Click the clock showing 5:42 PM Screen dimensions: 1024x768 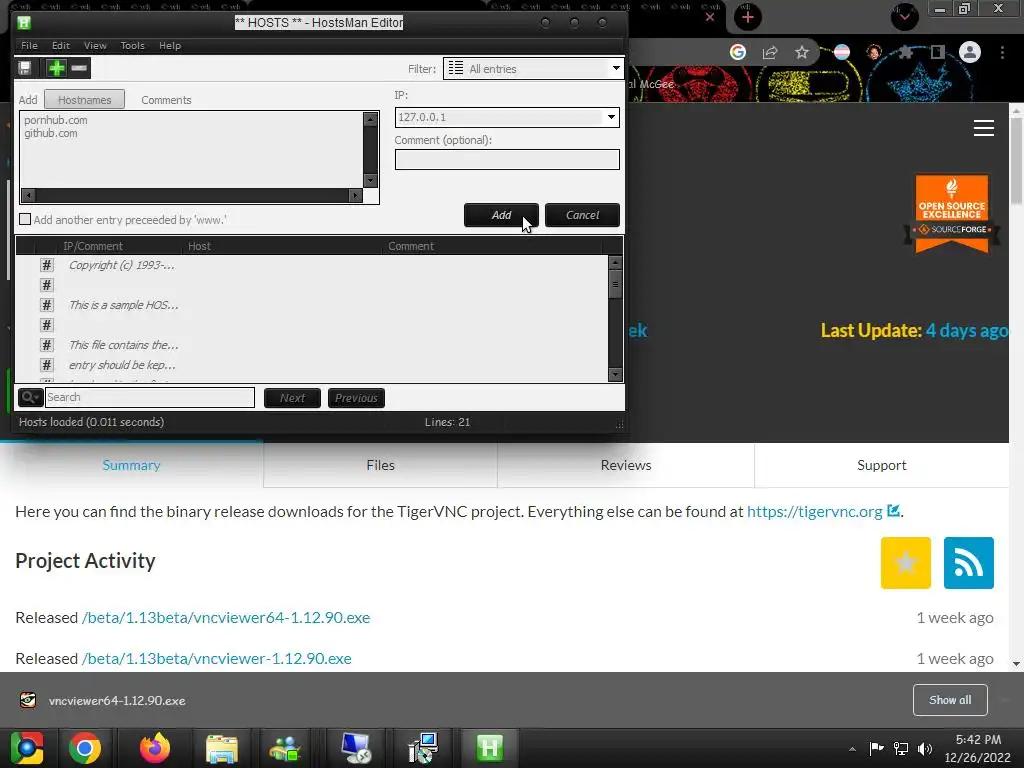978,739
